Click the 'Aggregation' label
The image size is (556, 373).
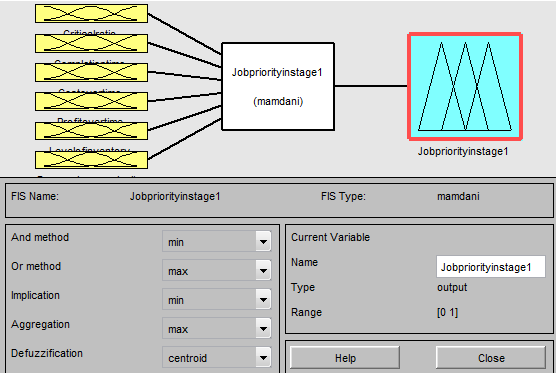[x=40, y=324]
